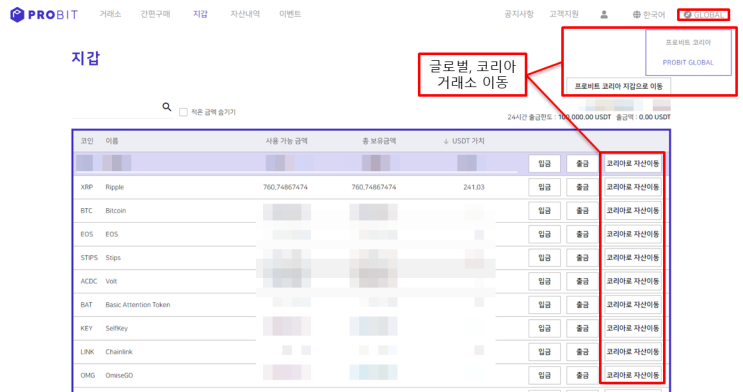This screenshot has width=743, height=392.
Task: Click 코리아로 자산이동 for ACDC Volt
Action: 633,281
